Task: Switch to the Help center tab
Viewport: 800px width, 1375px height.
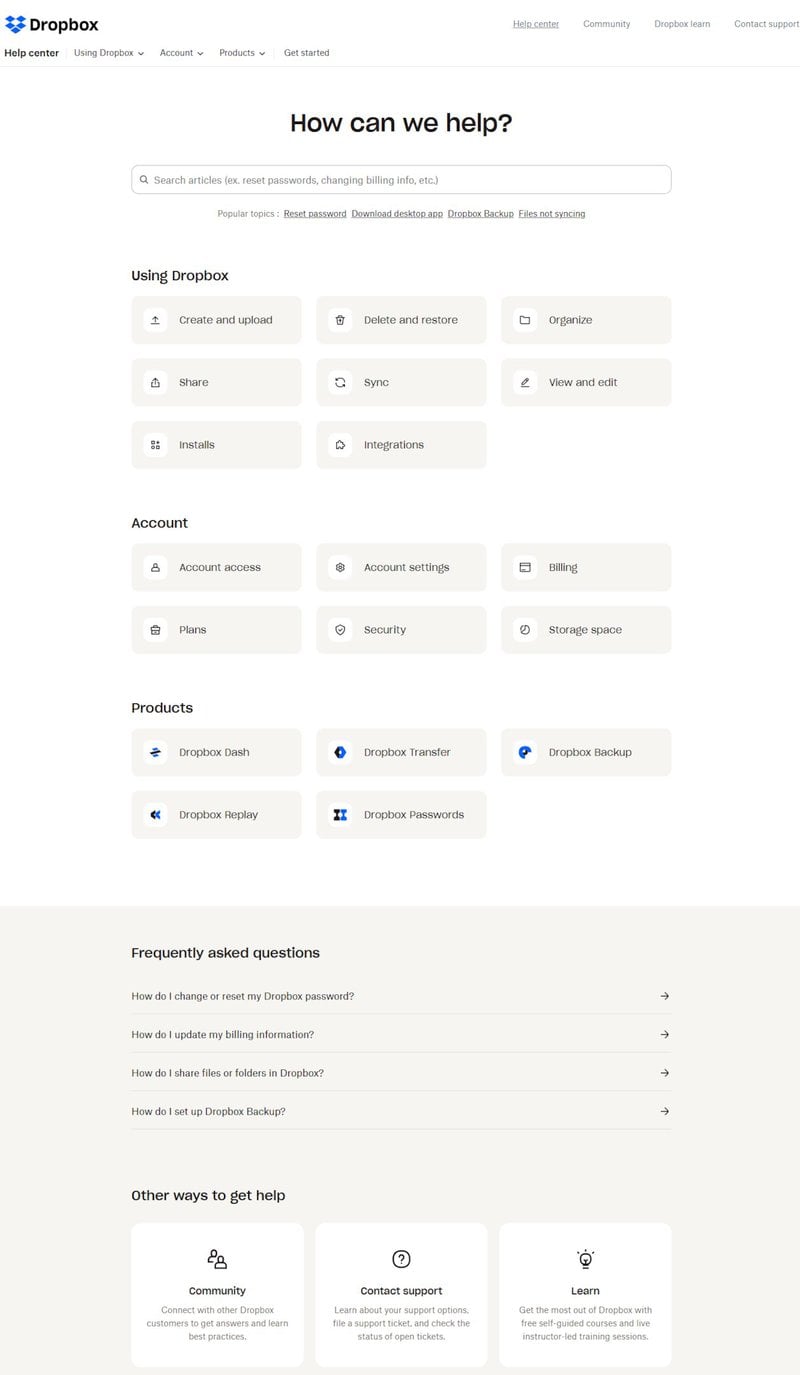Action: pyautogui.click(x=31, y=53)
